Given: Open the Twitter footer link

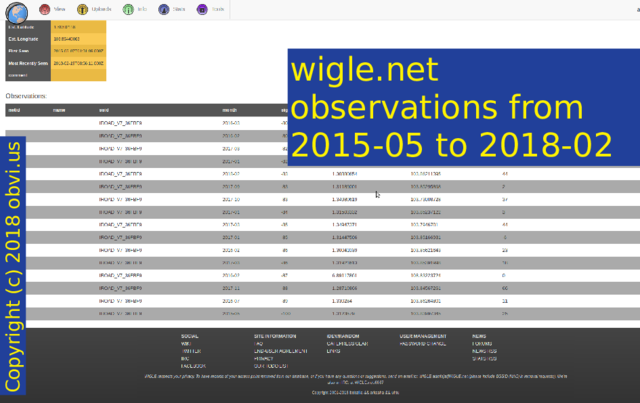Looking at the screenshot, I should tap(191, 351).
